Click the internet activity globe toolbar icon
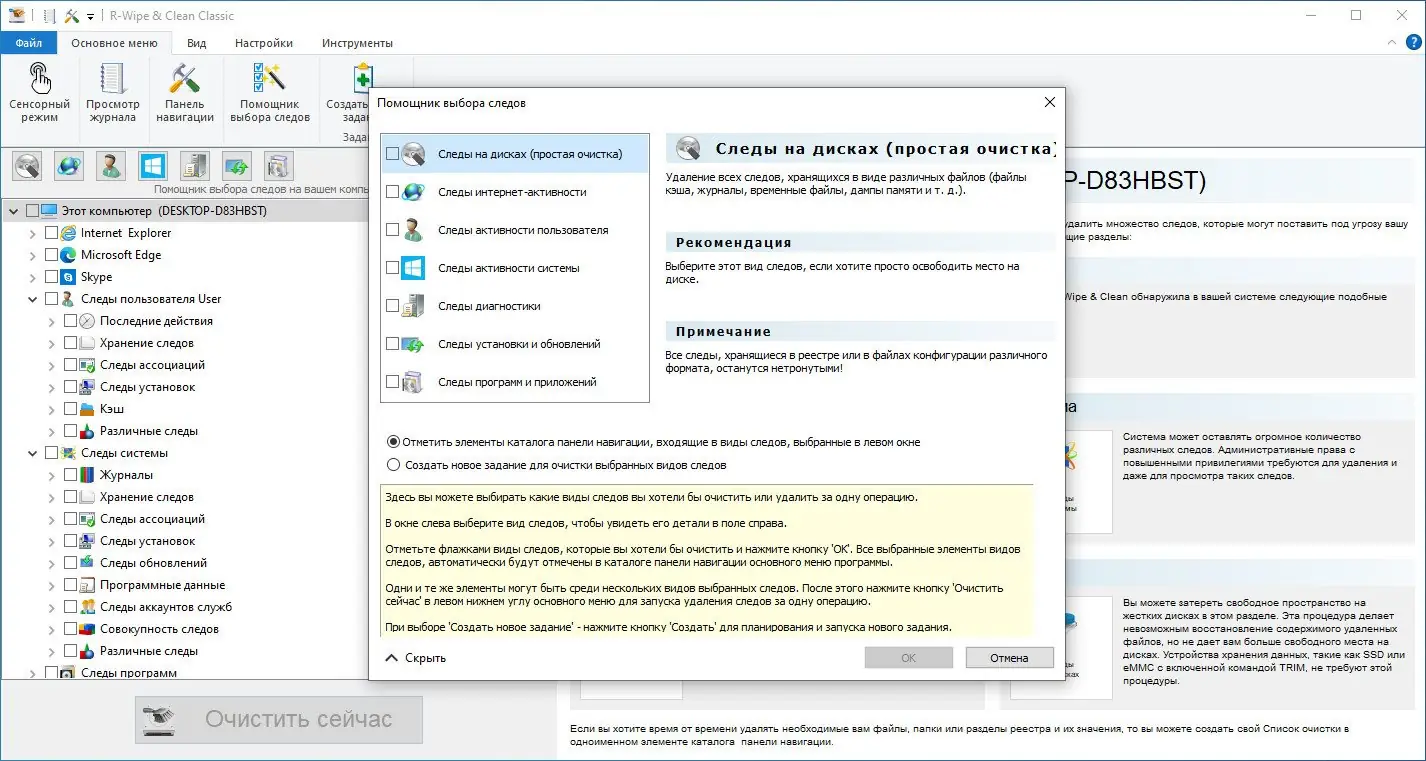This screenshot has height=761, width=1426. (x=68, y=165)
